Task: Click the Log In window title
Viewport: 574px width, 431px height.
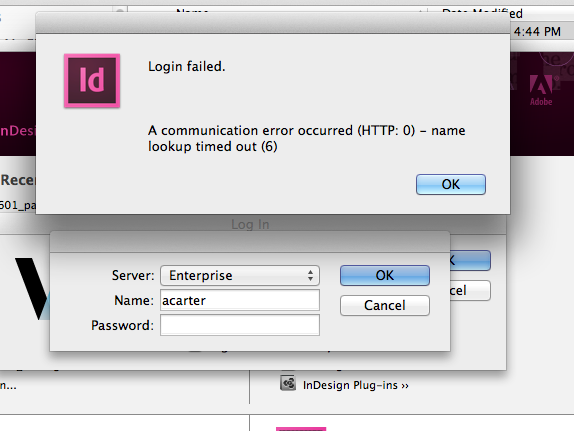Action: tap(250, 224)
